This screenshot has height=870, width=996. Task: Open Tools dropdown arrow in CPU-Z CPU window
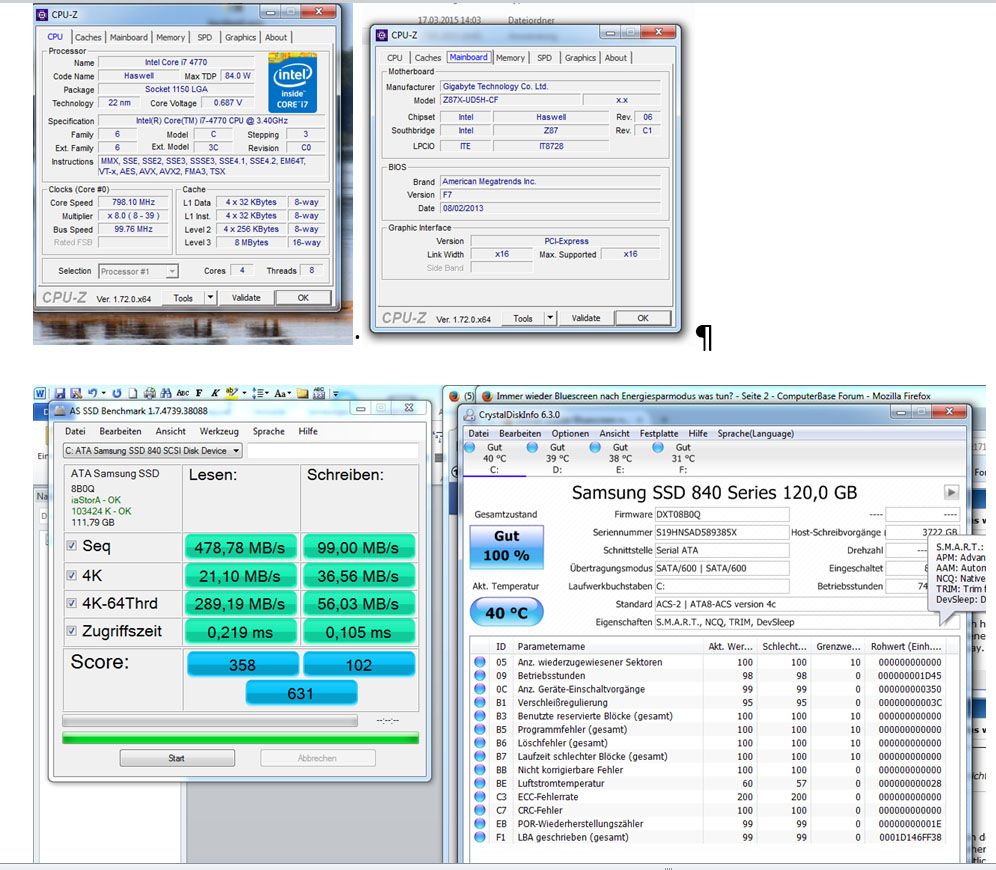click(x=210, y=297)
